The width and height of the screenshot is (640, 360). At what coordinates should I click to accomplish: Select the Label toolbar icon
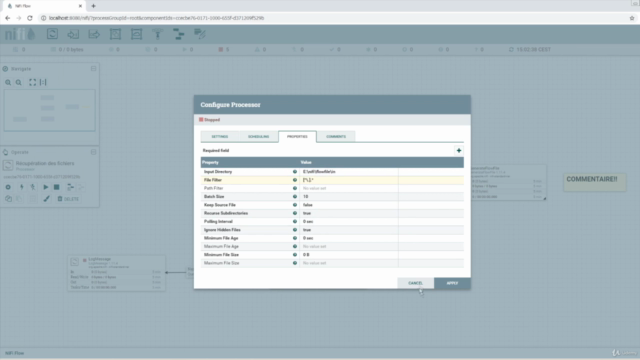pyautogui.click(x=200, y=34)
